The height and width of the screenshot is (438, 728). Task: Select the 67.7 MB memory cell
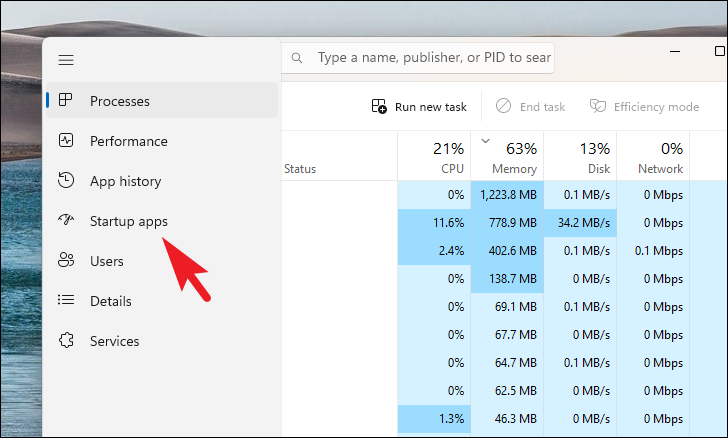(x=507, y=334)
